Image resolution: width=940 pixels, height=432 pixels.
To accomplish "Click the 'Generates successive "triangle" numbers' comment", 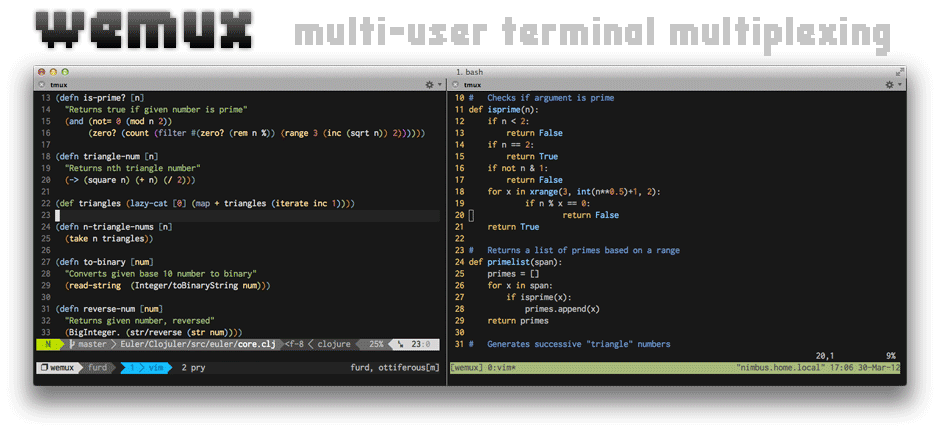I will click(579, 344).
